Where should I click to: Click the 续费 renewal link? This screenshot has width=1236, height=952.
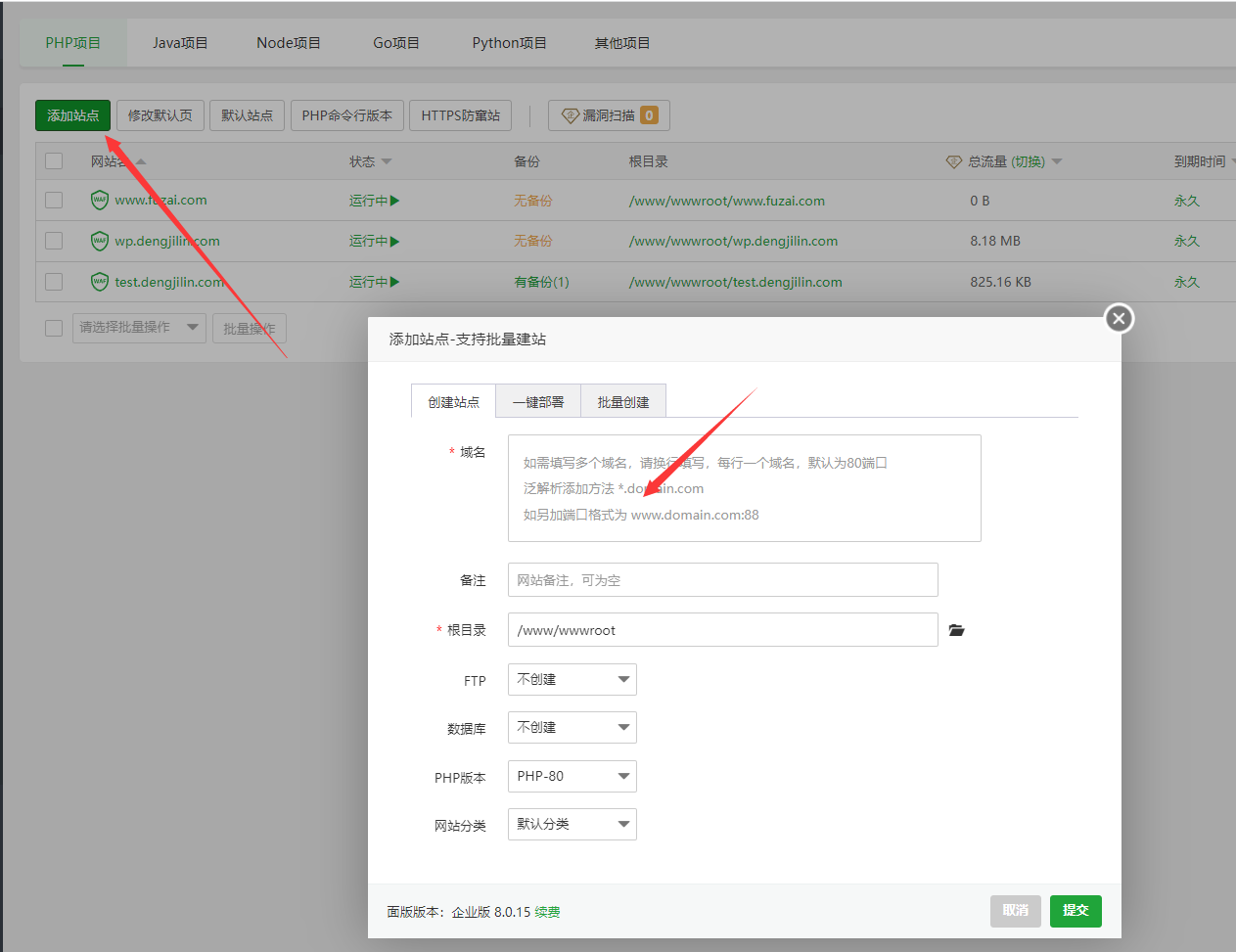[547, 912]
